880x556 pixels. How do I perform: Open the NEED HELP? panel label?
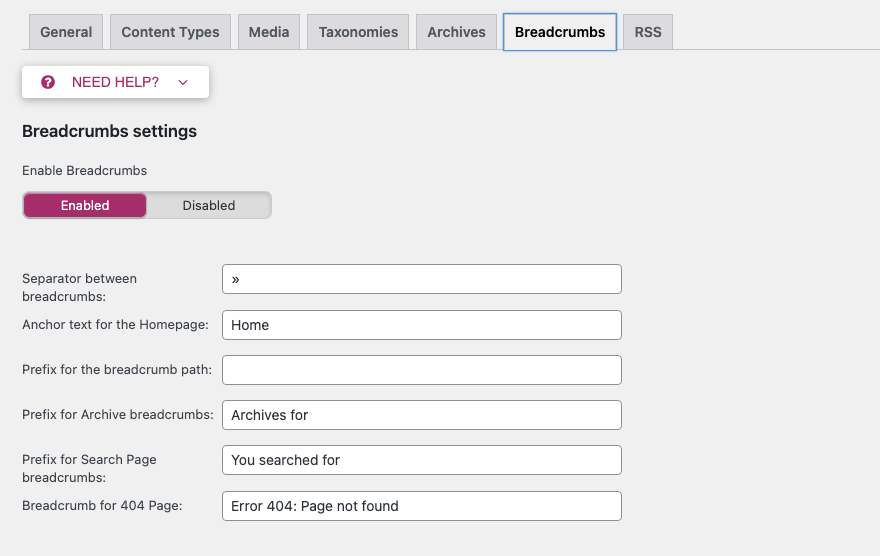pyautogui.click(x=115, y=82)
